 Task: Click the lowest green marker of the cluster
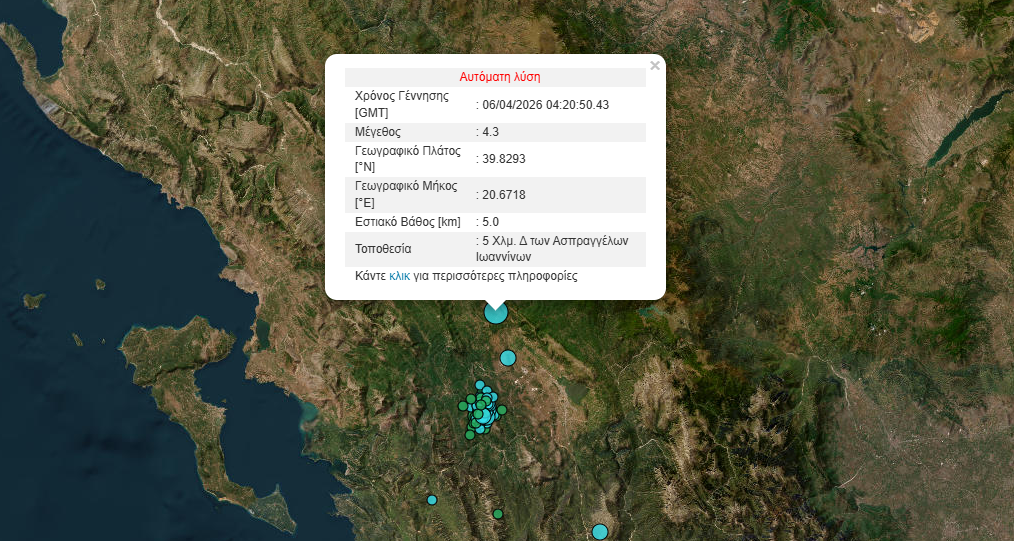(x=470, y=435)
